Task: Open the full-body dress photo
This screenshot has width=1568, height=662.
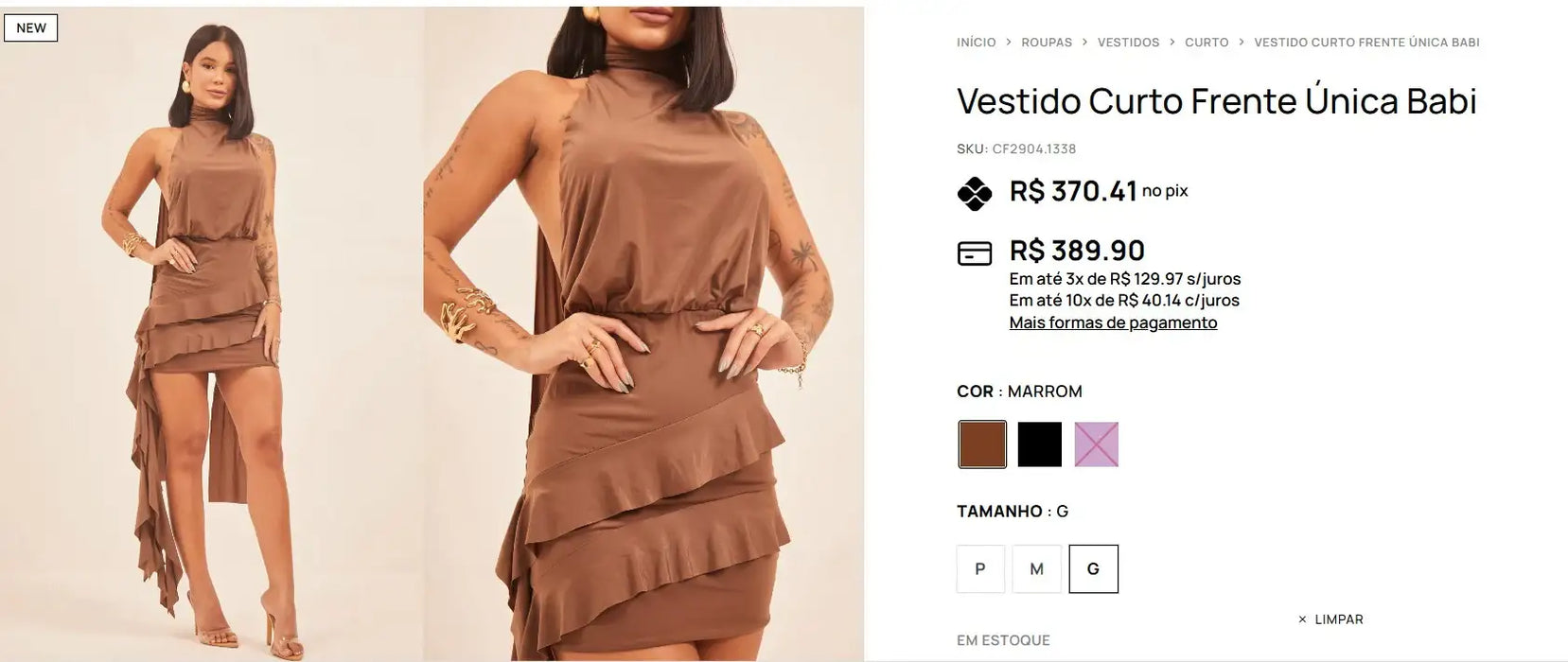Action: tap(210, 335)
